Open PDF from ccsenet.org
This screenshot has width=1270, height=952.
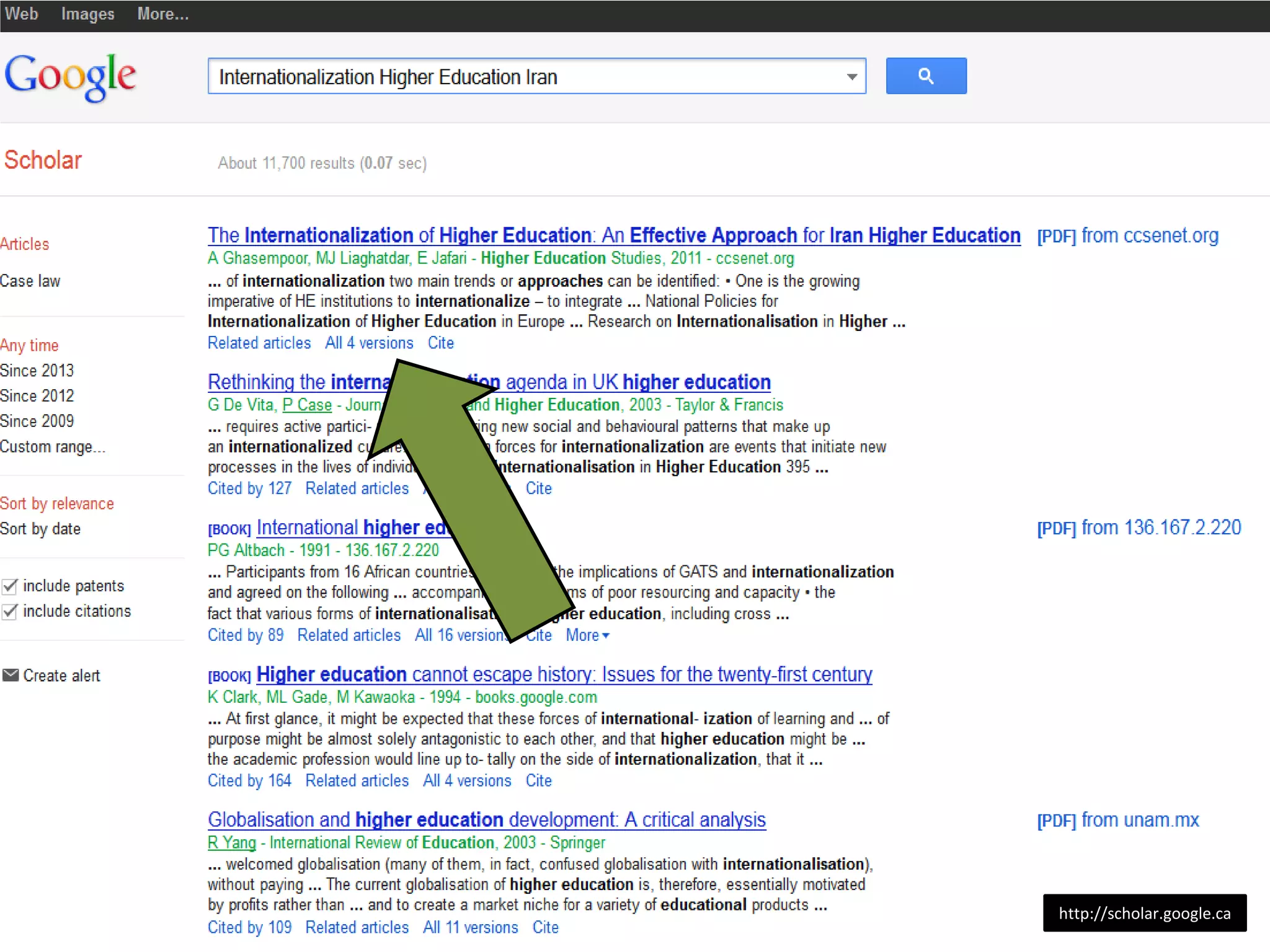point(1127,236)
